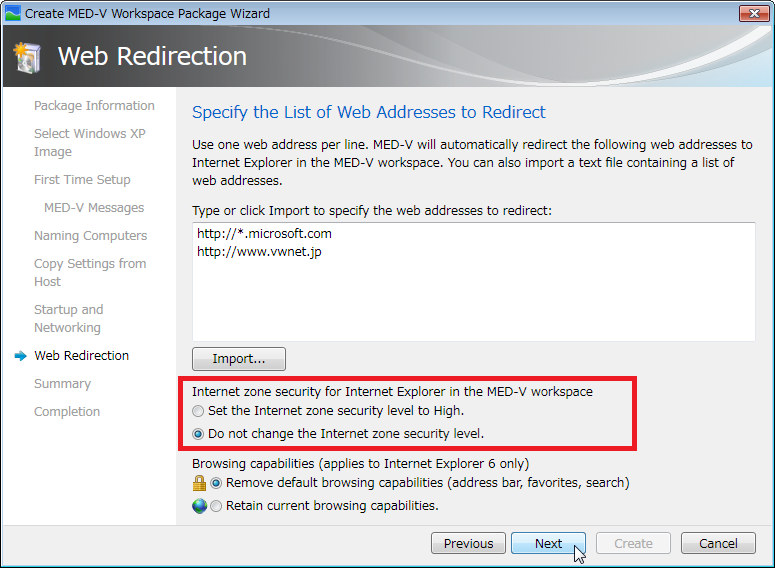Return to the Previous wizard page

click(x=468, y=543)
